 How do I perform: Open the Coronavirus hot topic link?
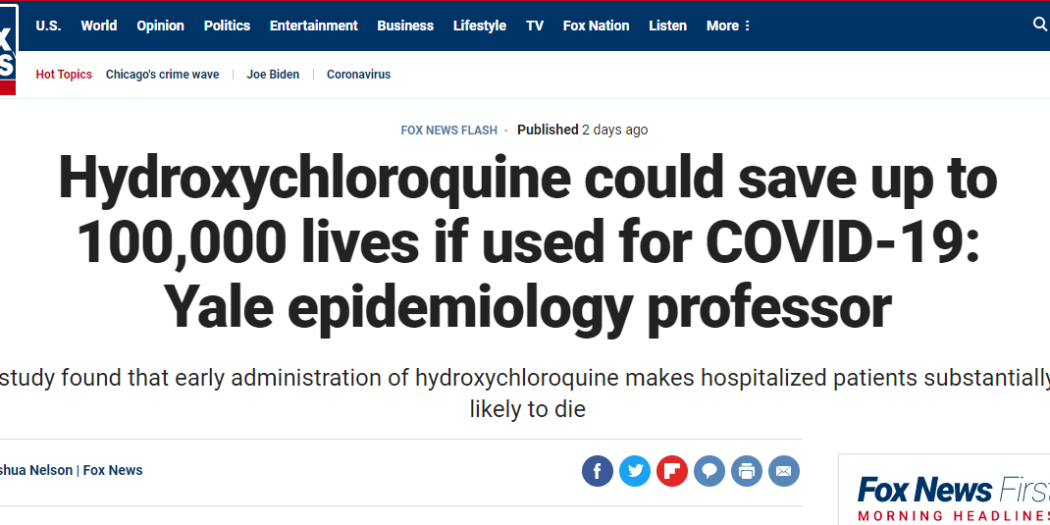358,75
